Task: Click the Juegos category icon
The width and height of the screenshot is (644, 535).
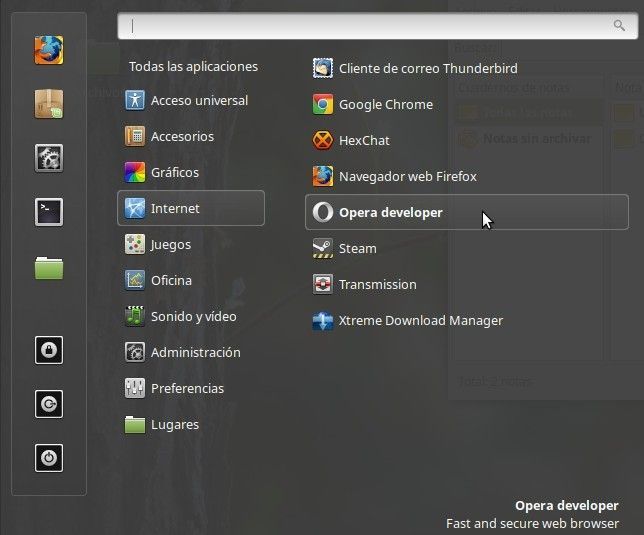Action: click(135, 244)
